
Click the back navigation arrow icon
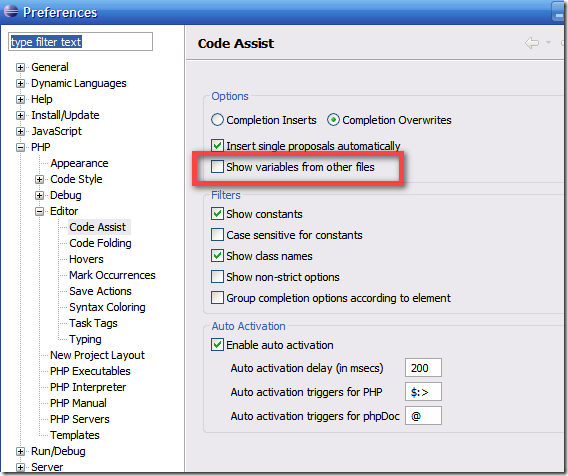pyautogui.click(x=531, y=43)
